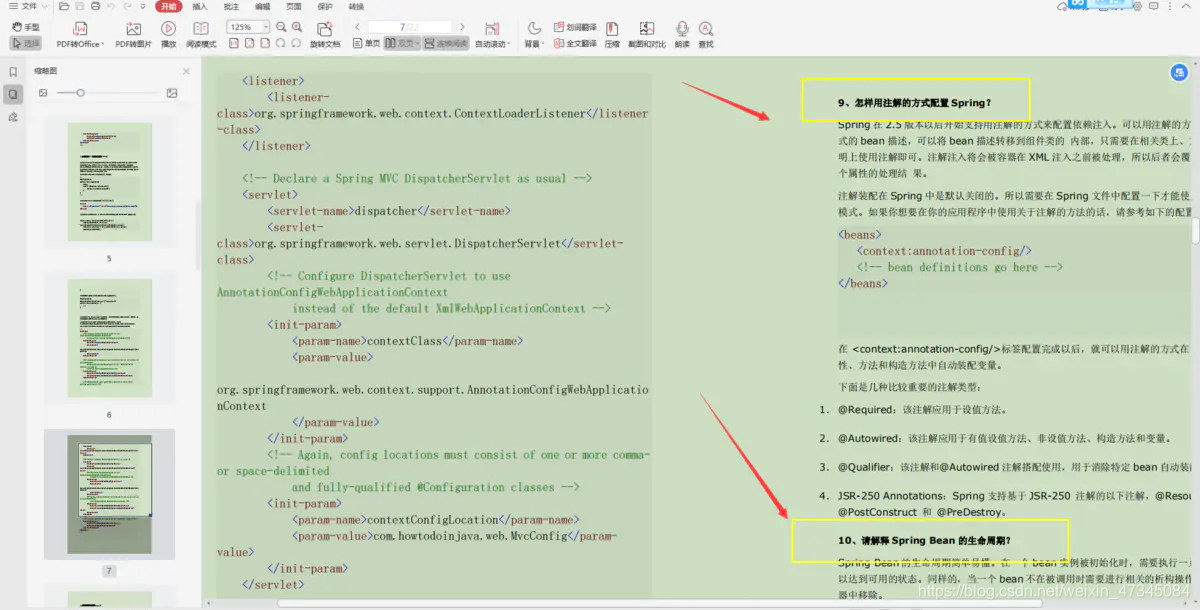Show thumbnails panel in left sidebar
Viewport: 1200px width, 610px height.
[x=13, y=94]
